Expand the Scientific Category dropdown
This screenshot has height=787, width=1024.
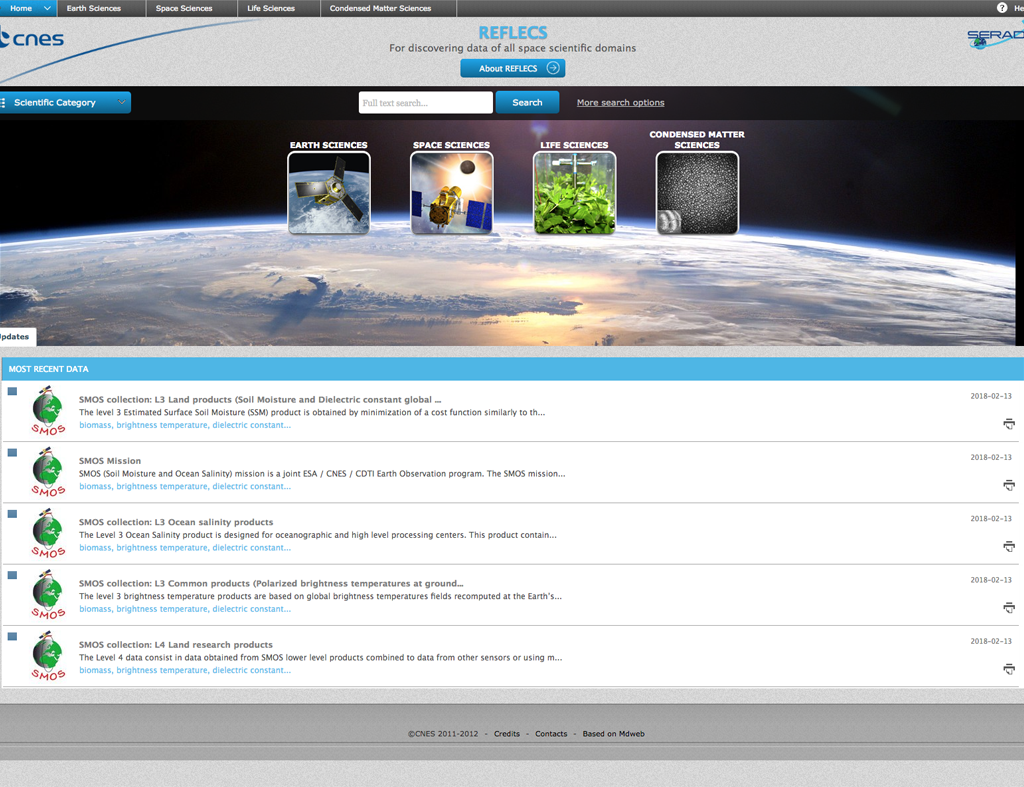(120, 102)
